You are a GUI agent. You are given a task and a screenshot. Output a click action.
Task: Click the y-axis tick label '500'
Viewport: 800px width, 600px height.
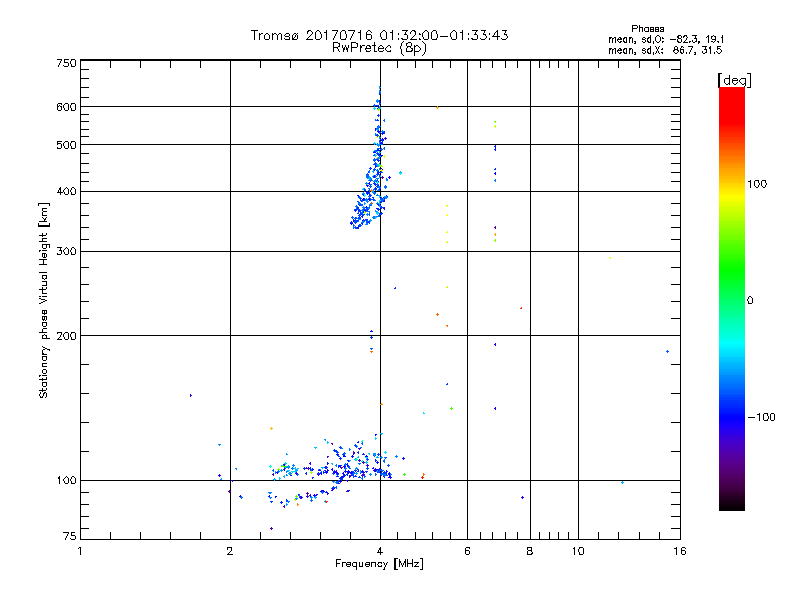click(x=66, y=145)
